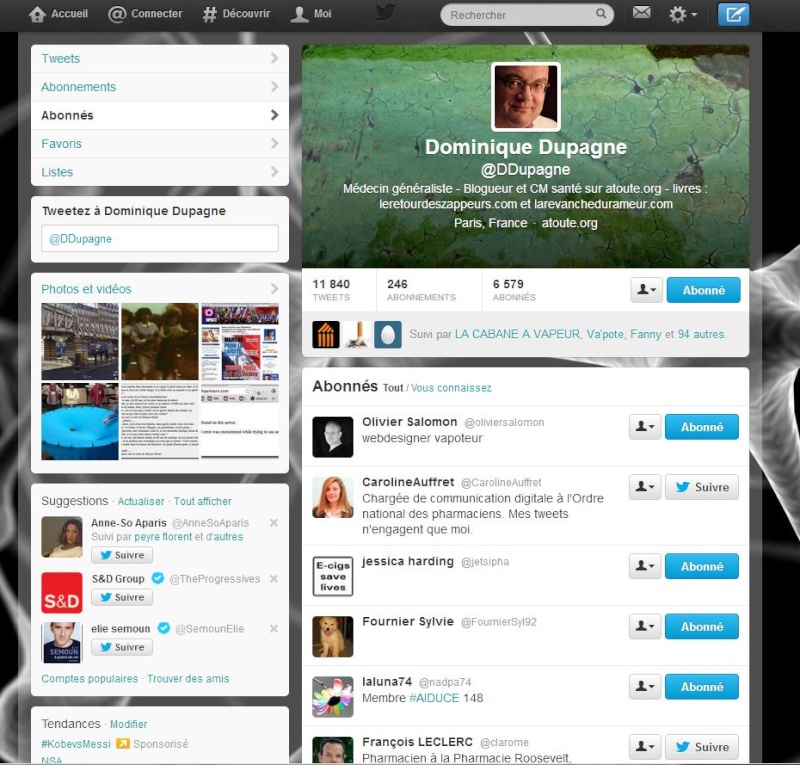800x765 pixels.
Task: Click the orange LA CABANE A VAPEUR avatar
Action: coord(326,335)
